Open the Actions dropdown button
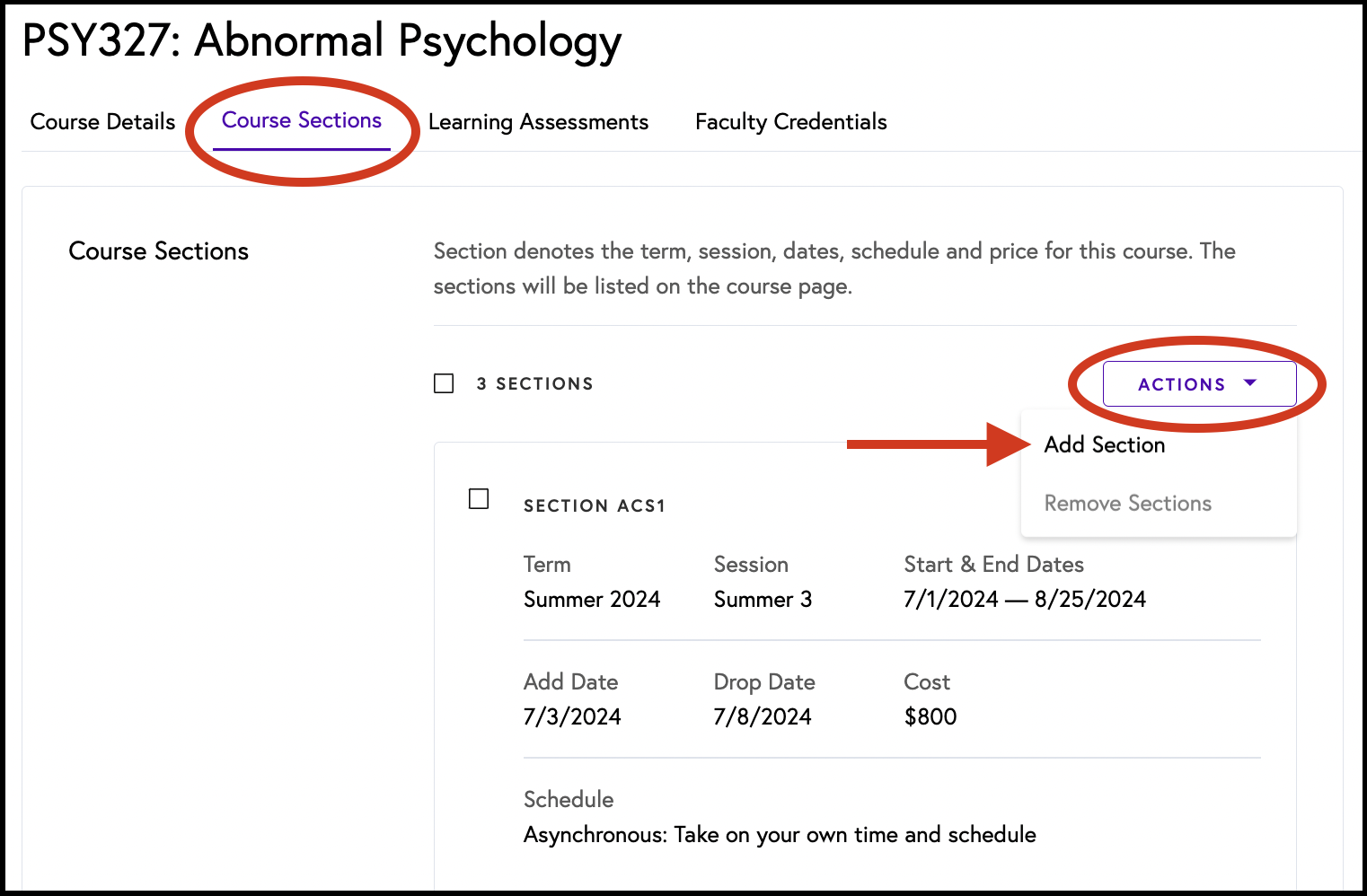This screenshot has height=896, width=1367. click(x=1199, y=383)
